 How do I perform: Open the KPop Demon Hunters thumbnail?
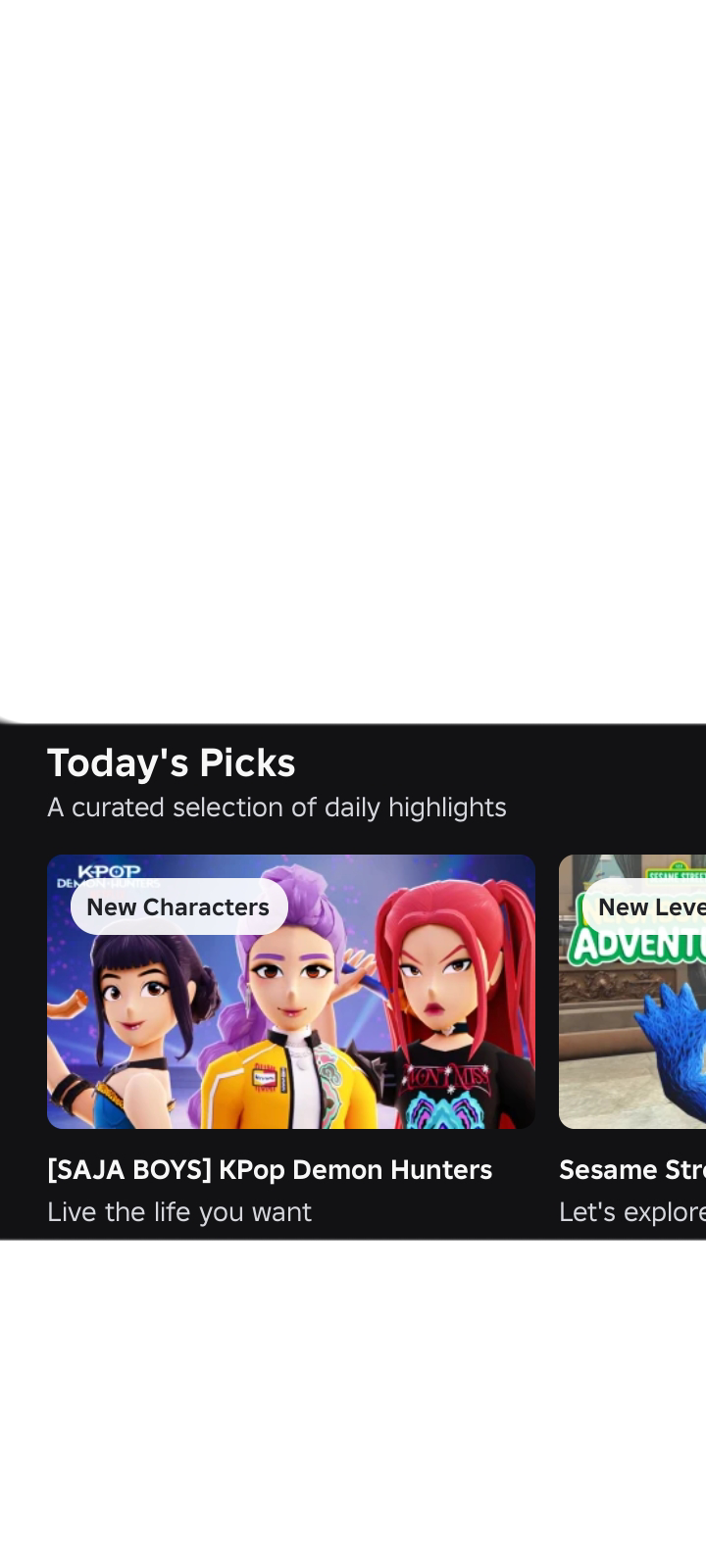point(291,991)
